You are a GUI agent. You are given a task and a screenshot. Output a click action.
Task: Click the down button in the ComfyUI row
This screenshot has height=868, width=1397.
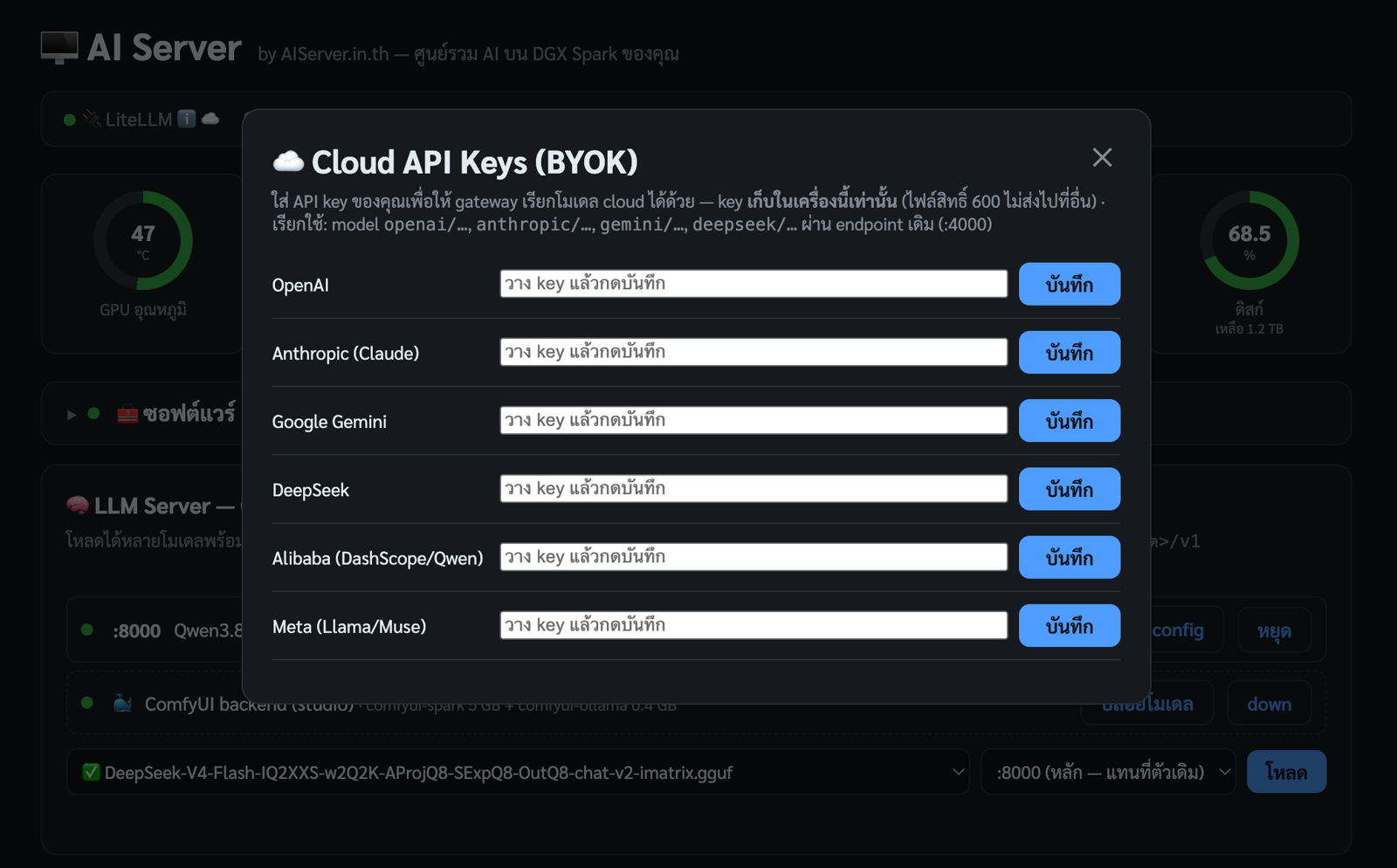1269,704
